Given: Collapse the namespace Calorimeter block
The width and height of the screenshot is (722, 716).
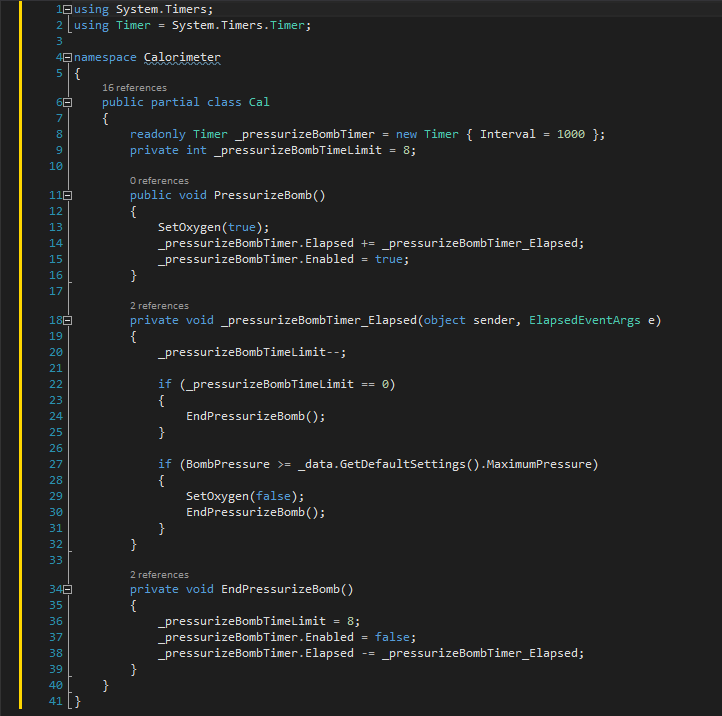Looking at the screenshot, I should pos(68,58).
